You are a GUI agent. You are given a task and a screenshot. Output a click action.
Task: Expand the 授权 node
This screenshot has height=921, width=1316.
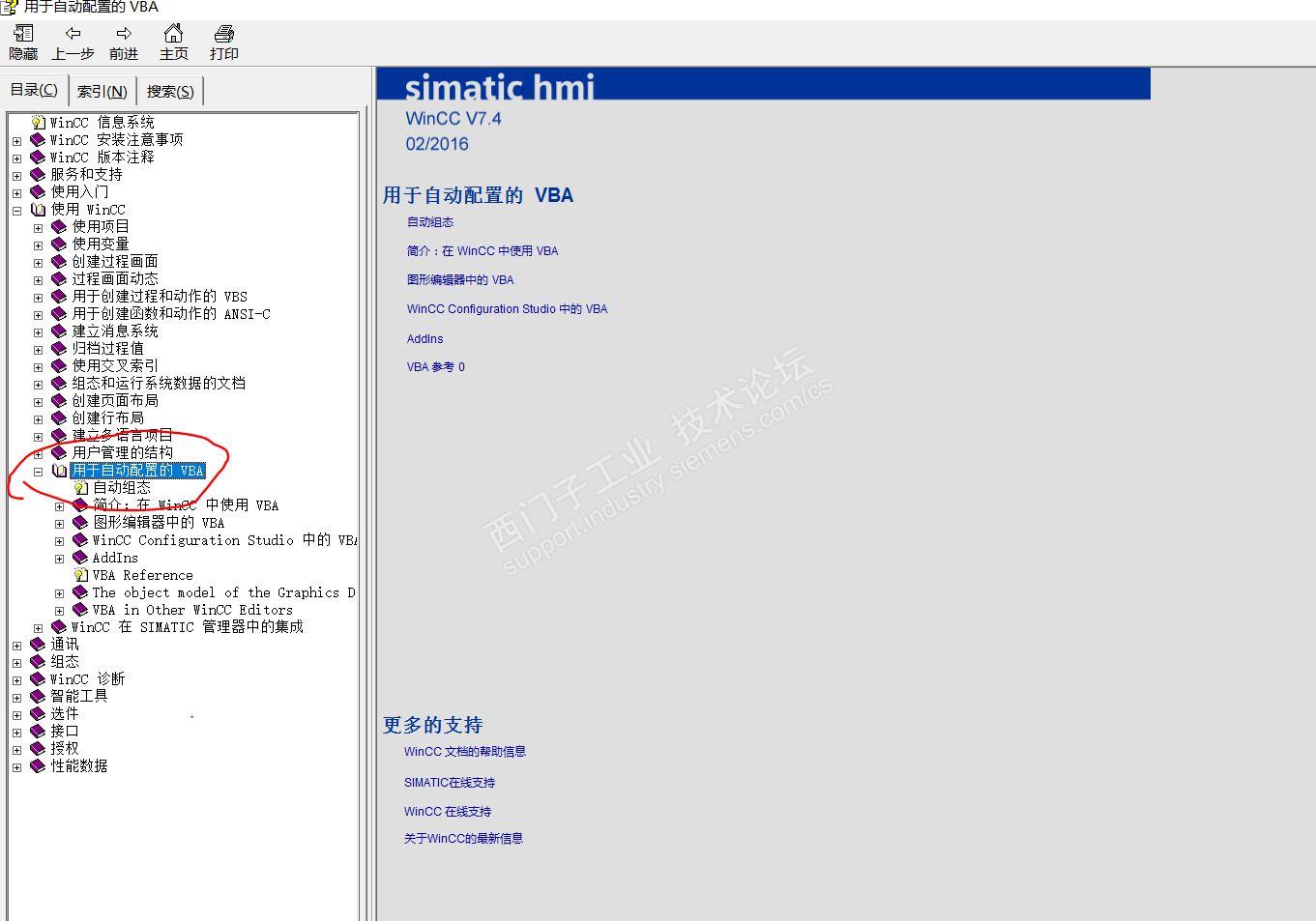(x=16, y=750)
